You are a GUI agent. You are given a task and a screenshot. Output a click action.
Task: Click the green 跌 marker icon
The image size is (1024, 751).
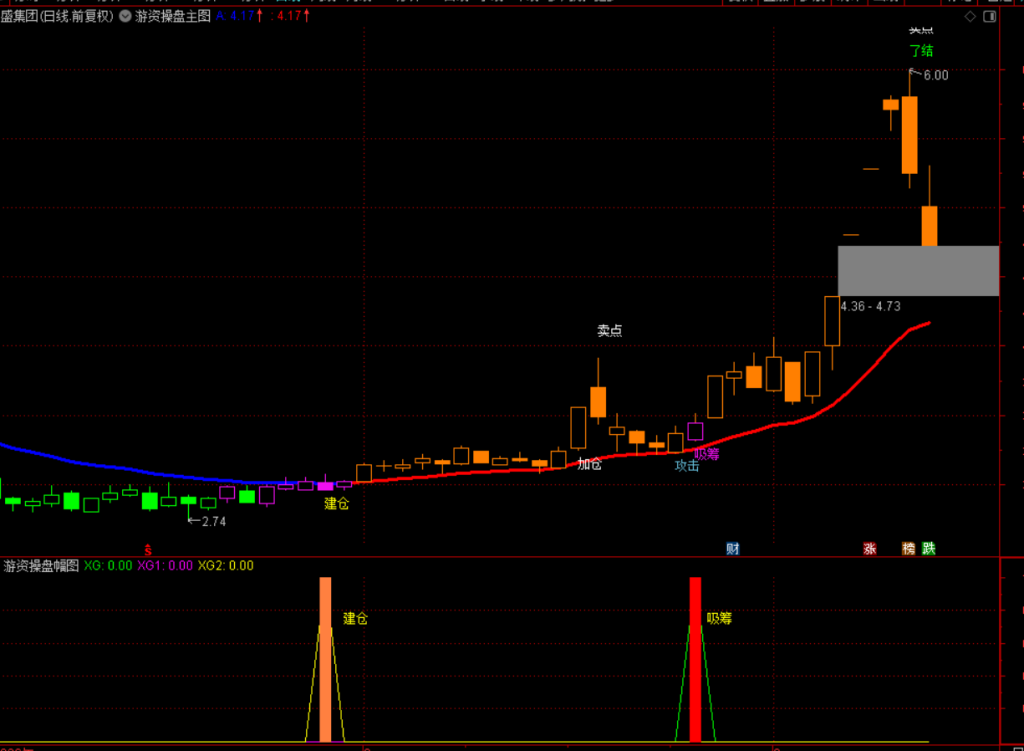[x=929, y=549]
